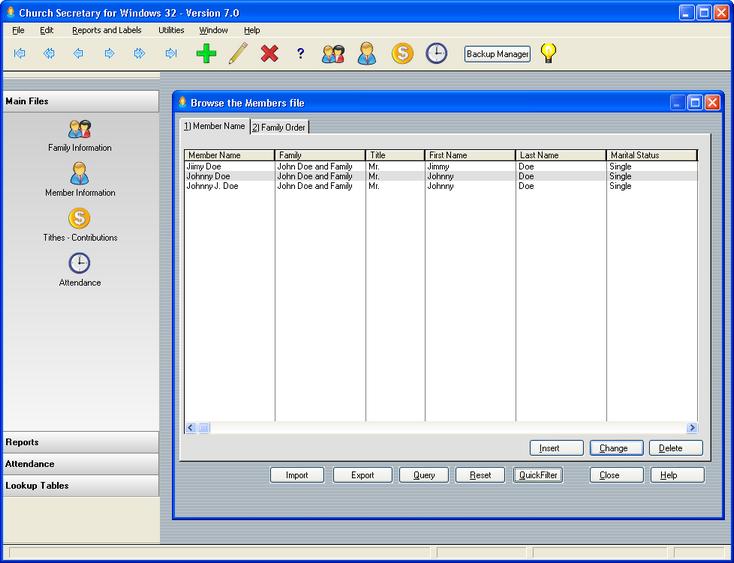Open the Window menu
The image size is (734, 563).
(x=213, y=30)
